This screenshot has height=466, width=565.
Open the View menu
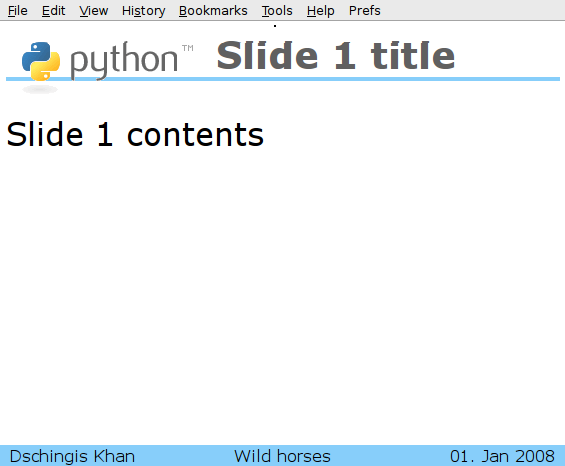[94, 11]
